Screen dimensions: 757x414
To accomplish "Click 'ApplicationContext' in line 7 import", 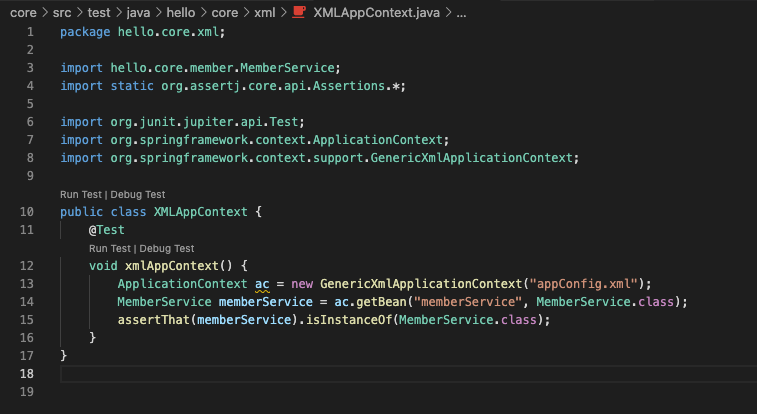I will click(x=378, y=140).
